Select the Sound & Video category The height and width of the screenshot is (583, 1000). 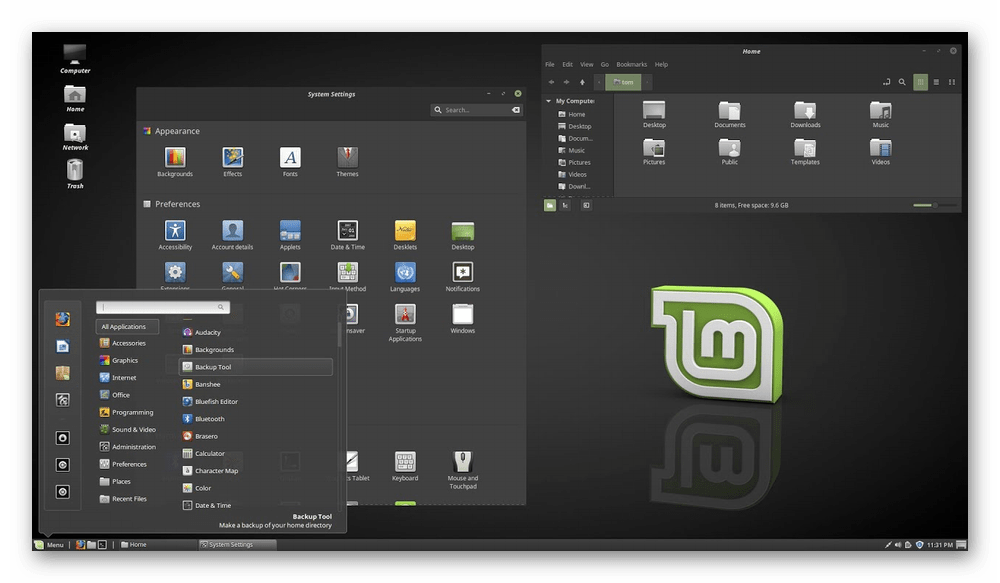[128, 429]
